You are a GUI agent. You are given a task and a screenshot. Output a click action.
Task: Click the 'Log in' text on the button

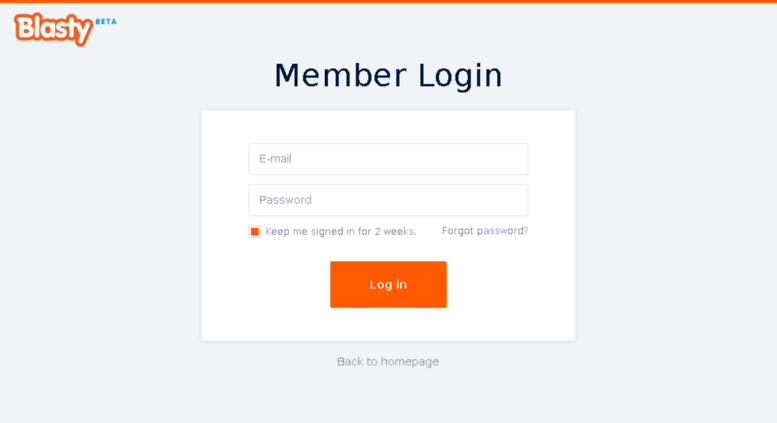click(388, 284)
